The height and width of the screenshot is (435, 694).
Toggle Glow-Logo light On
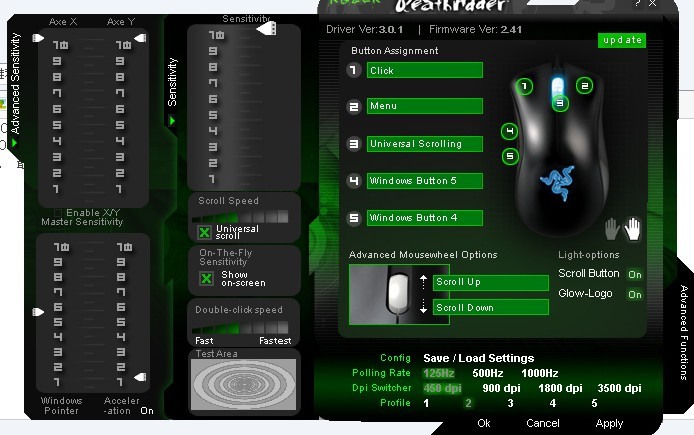tap(635, 295)
